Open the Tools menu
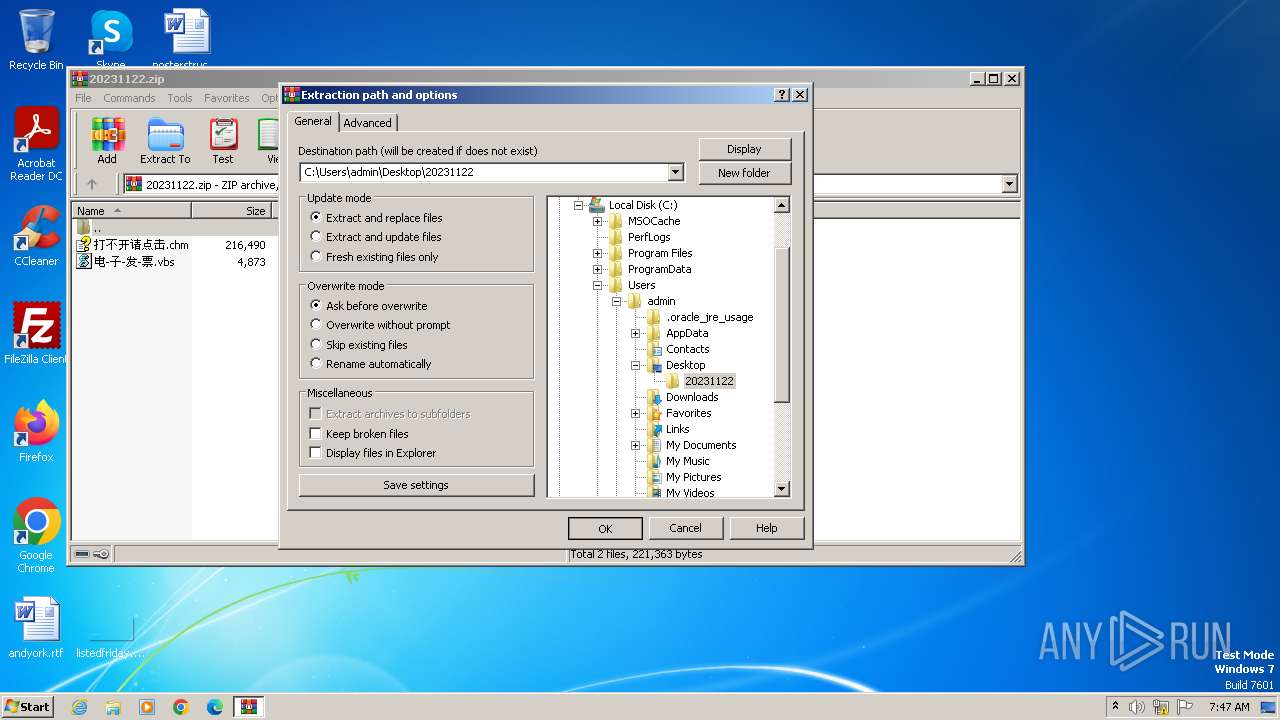 coord(180,98)
